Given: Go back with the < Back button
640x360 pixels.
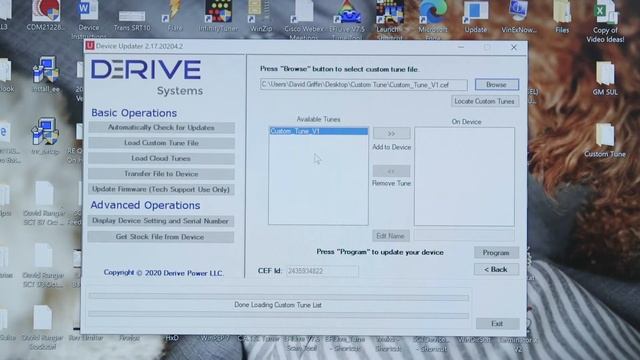Looking at the screenshot, I should pyautogui.click(x=496, y=269).
